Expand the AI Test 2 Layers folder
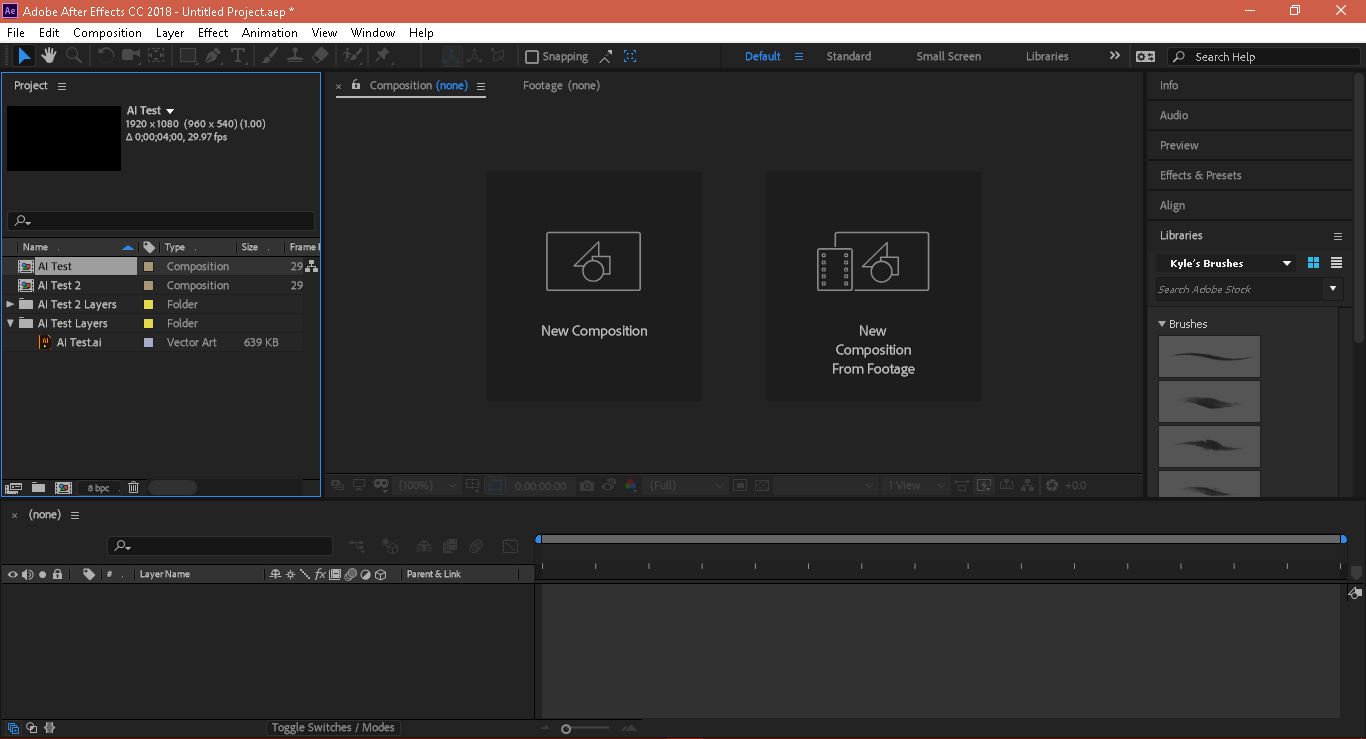 (x=10, y=304)
